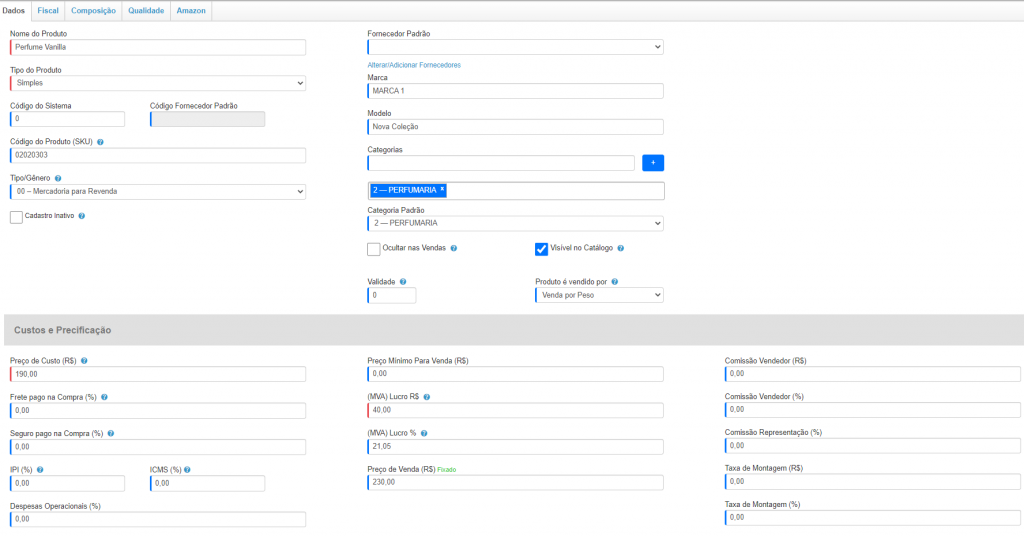This screenshot has width=1024, height=537.
Task: Click help icon for (MVA) Lucro R$
Action: (426, 397)
